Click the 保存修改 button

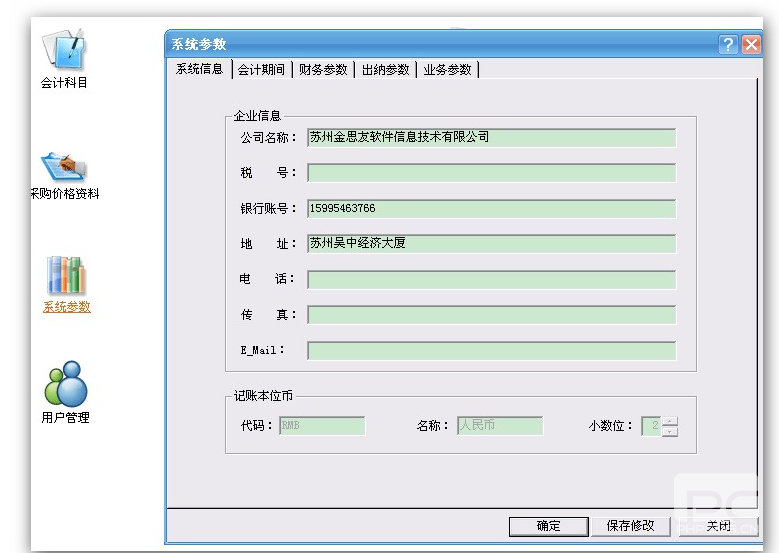[630, 526]
